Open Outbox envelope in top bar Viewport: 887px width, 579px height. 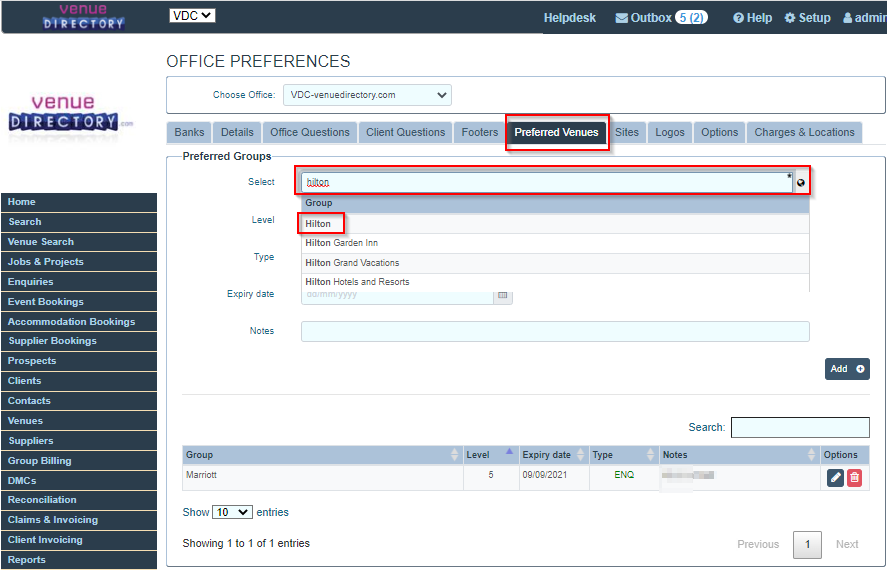click(x=661, y=18)
